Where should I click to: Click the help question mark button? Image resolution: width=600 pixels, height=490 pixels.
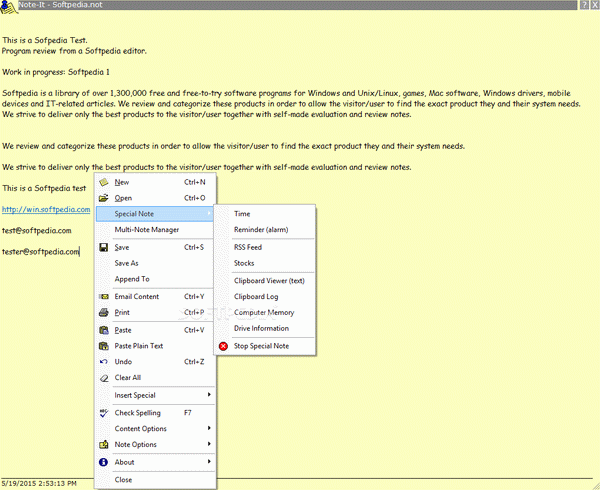click(x=584, y=5)
